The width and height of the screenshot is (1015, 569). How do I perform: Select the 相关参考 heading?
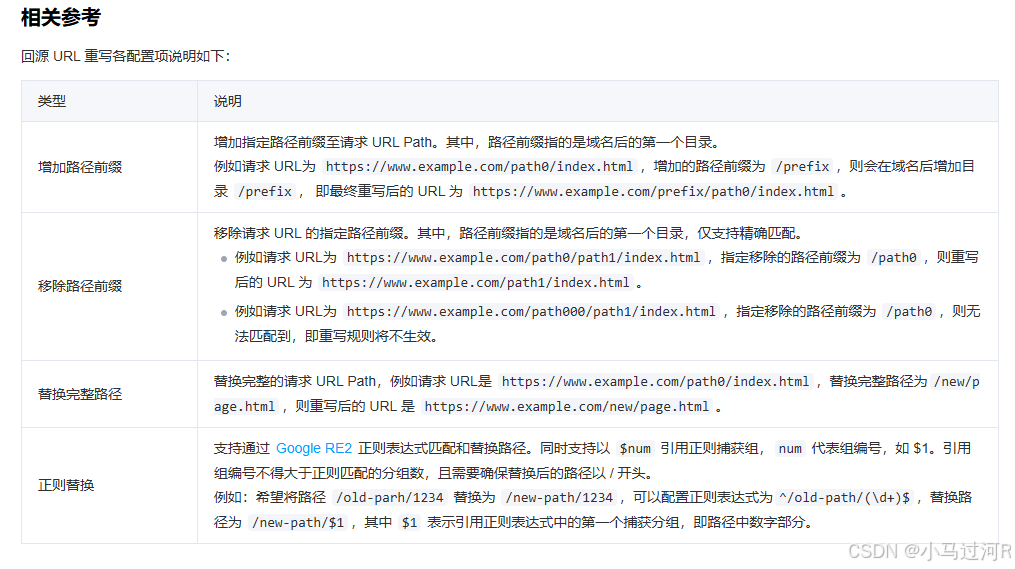(x=61, y=17)
